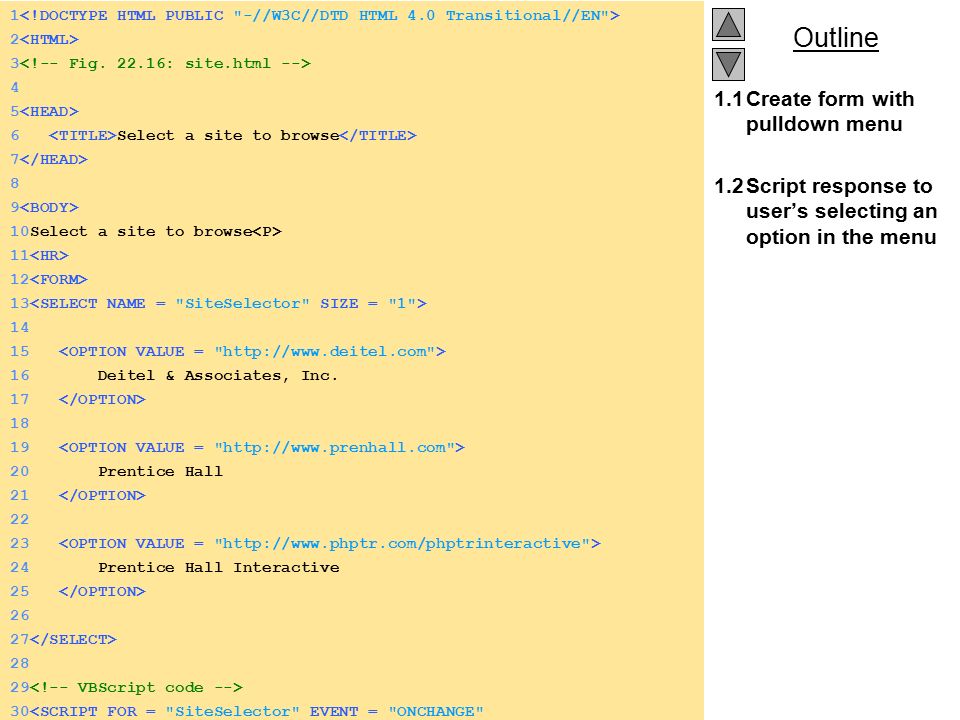Viewport: 960px width, 720px height.
Task: Click the VBScript code comment on line 29
Action: click(x=137, y=688)
